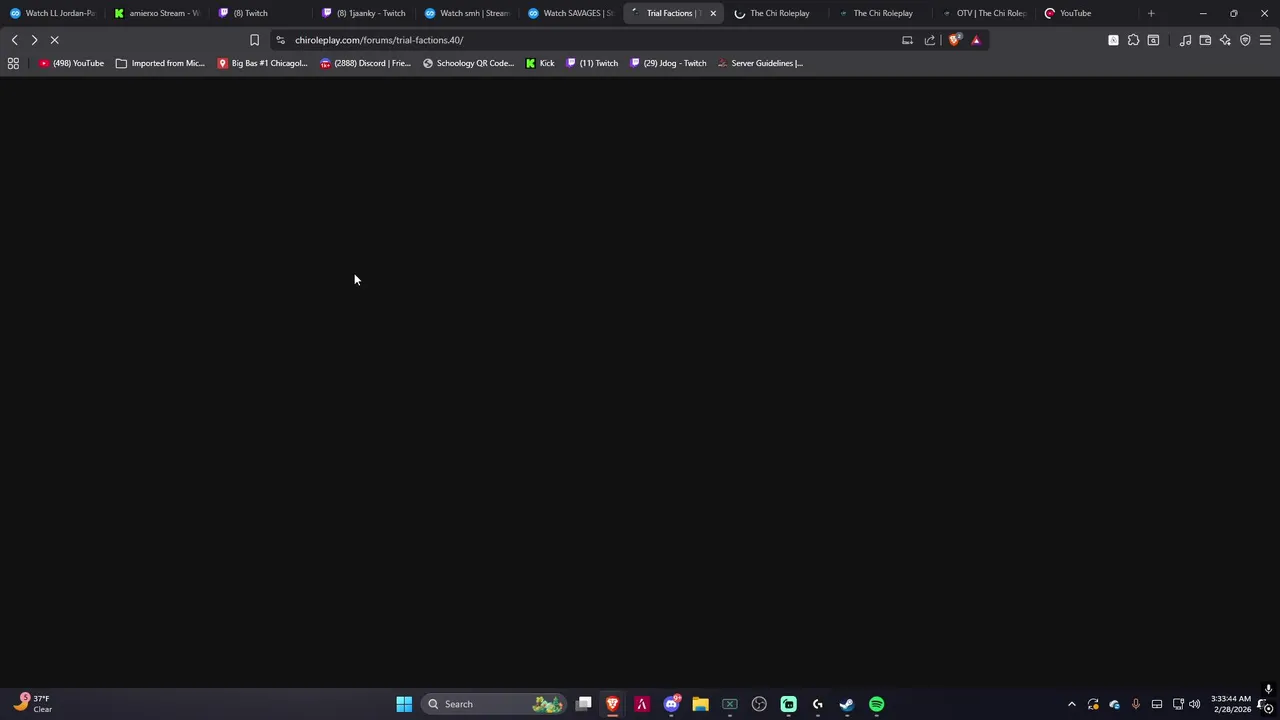The width and height of the screenshot is (1280, 720).
Task: Open Steam from the taskbar
Action: coord(847,704)
